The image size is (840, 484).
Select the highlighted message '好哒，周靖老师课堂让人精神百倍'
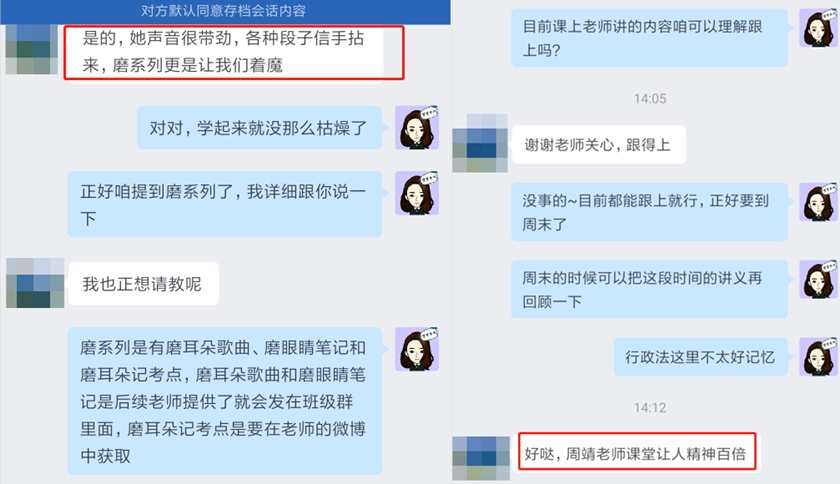(636, 452)
